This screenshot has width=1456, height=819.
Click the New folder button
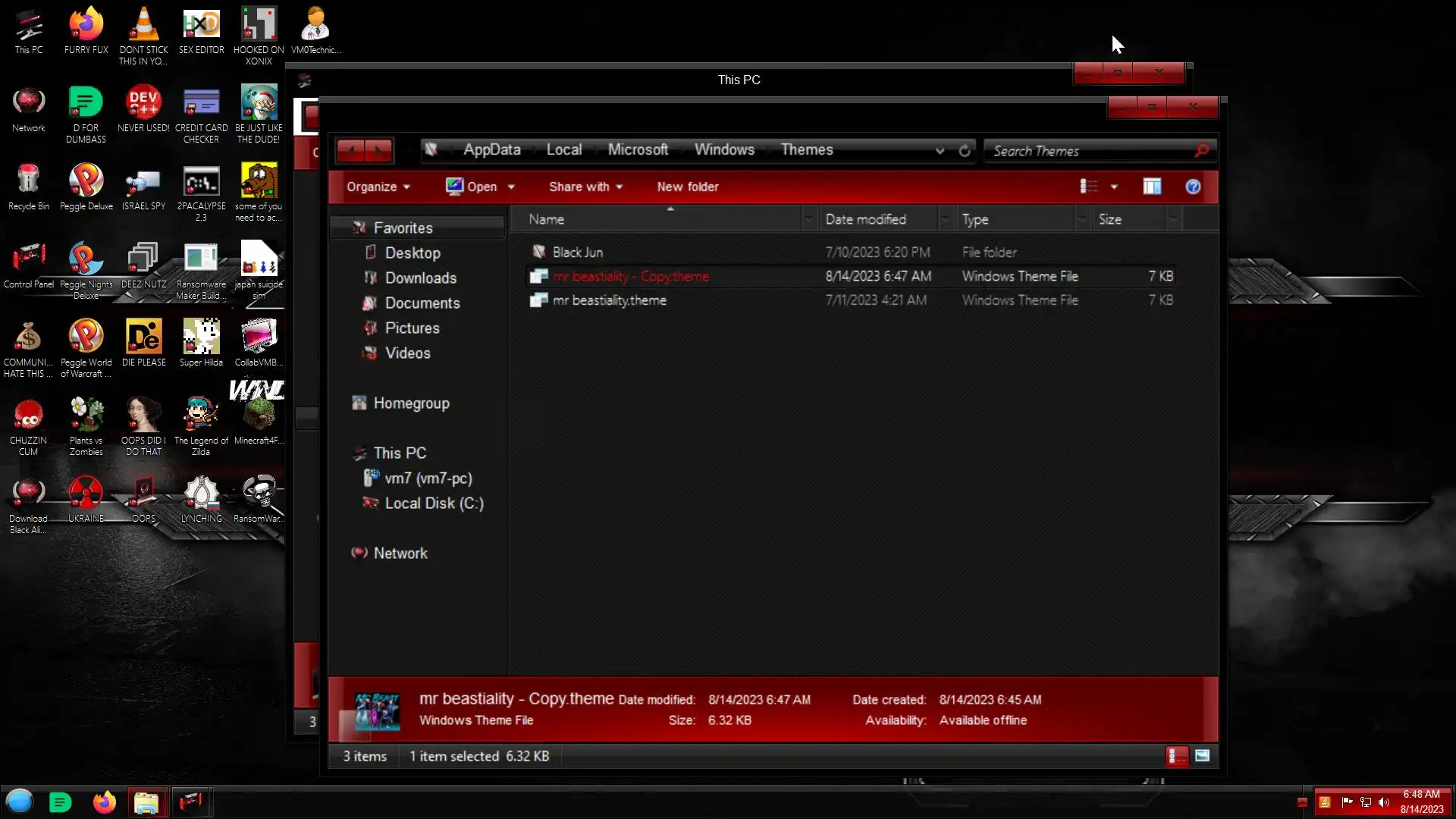(x=687, y=187)
